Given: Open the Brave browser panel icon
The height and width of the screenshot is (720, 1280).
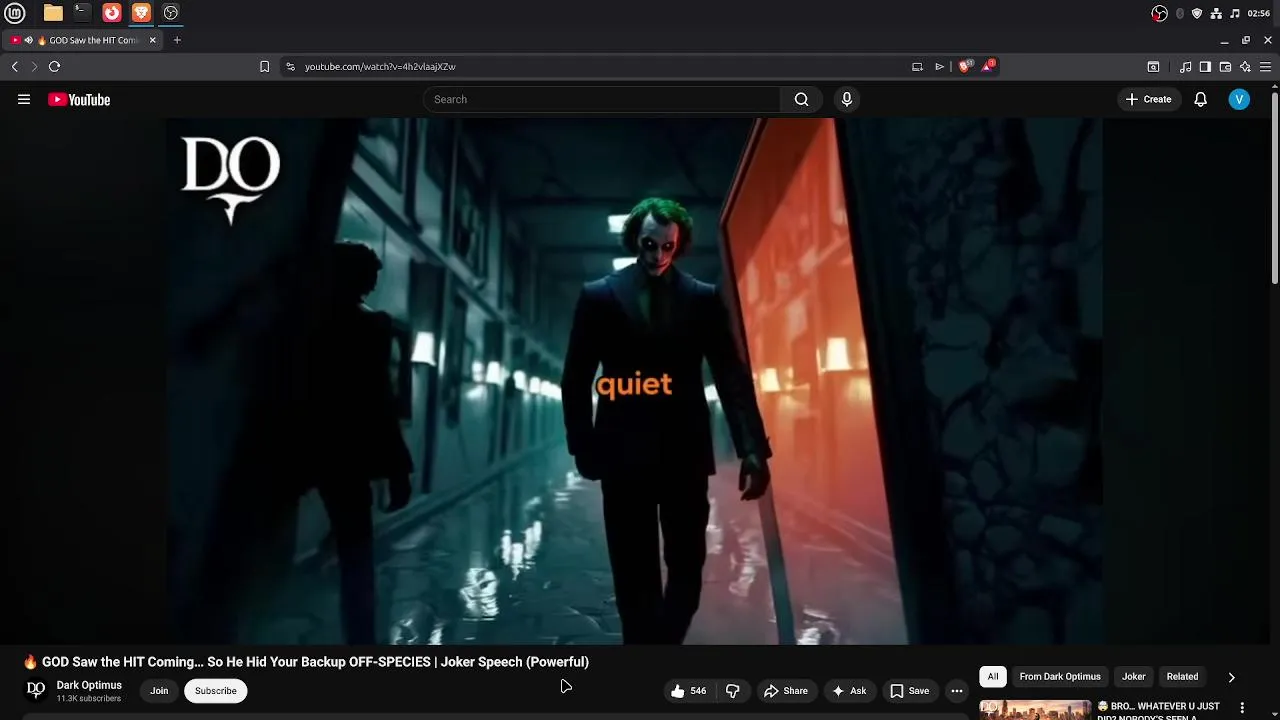Looking at the screenshot, I should (141, 13).
